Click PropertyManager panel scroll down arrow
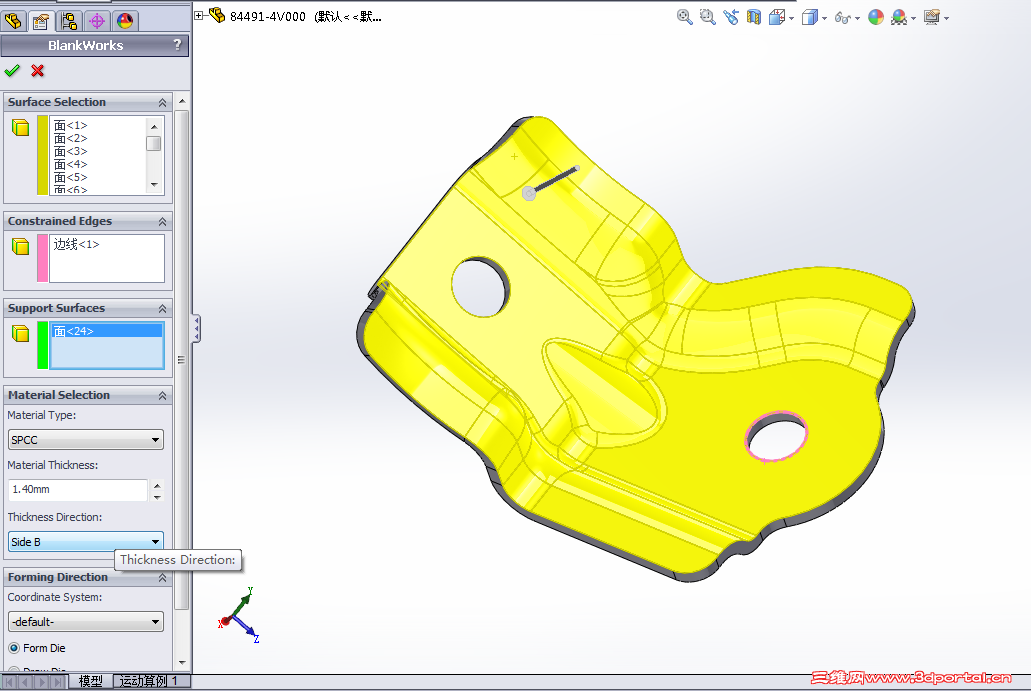1031x691 pixels. coord(182,662)
